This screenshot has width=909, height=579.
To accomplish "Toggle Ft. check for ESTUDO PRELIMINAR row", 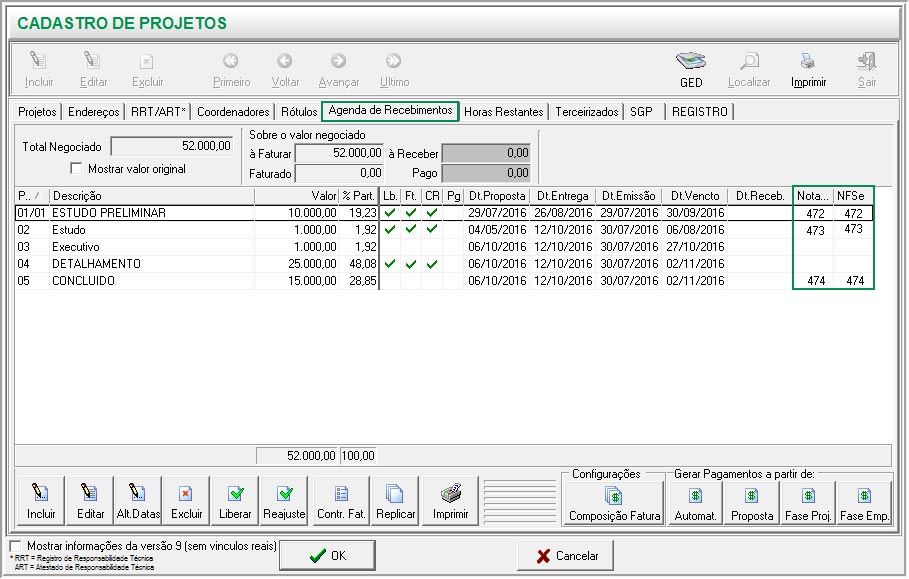I will (411, 213).
